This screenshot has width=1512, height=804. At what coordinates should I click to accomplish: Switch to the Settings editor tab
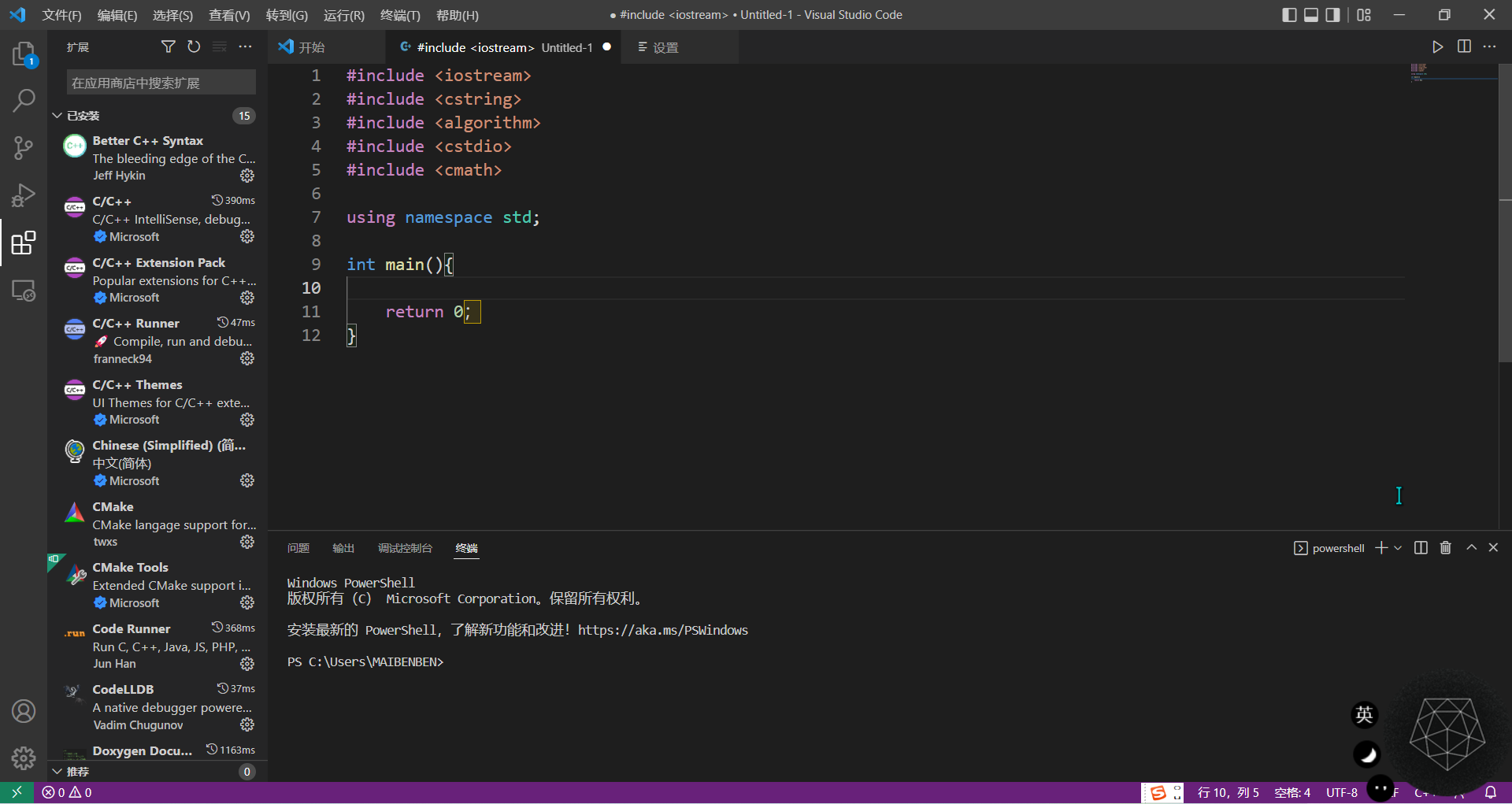[680, 47]
